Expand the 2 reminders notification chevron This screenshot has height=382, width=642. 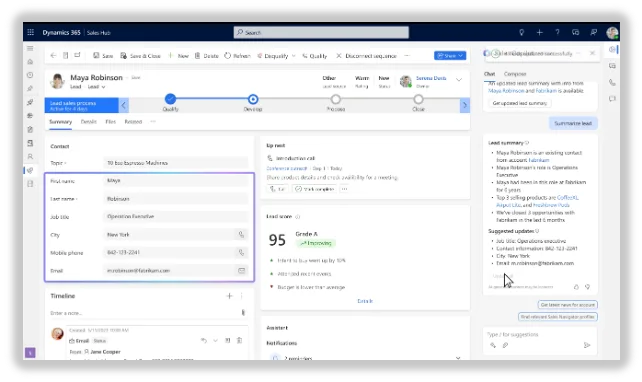click(458, 358)
